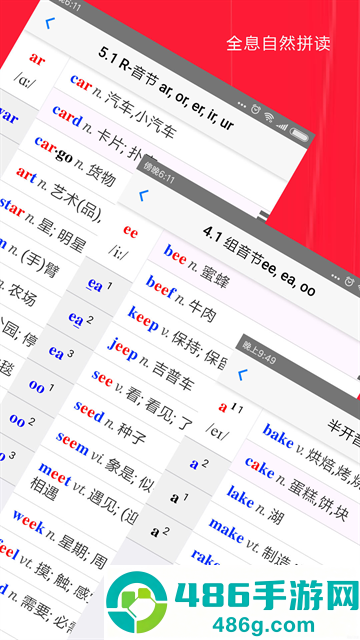
Task: Open word 'bee n. 蜜蜂'
Action: (197, 266)
